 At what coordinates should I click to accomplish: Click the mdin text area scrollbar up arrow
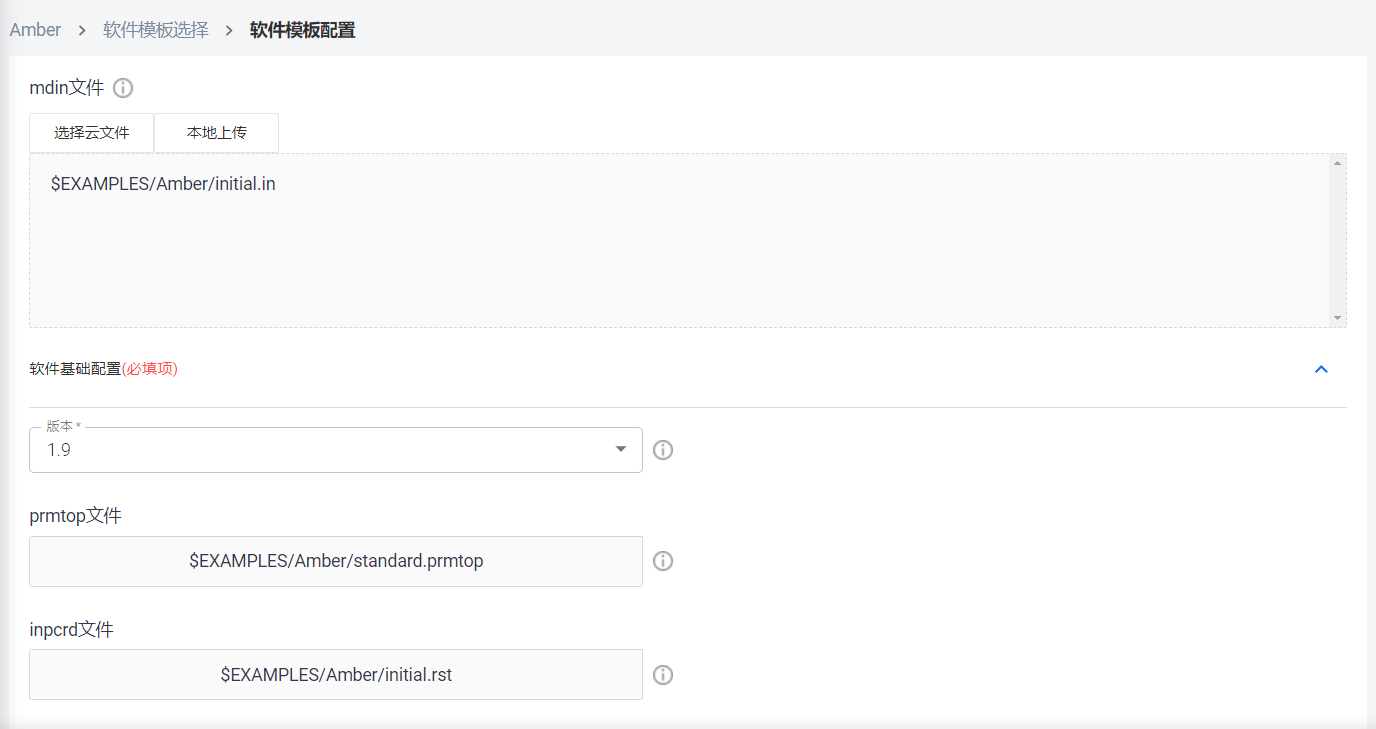tap(1337, 162)
